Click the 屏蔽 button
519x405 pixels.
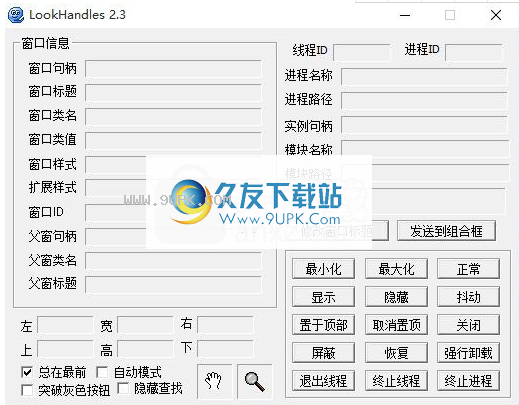(x=323, y=353)
